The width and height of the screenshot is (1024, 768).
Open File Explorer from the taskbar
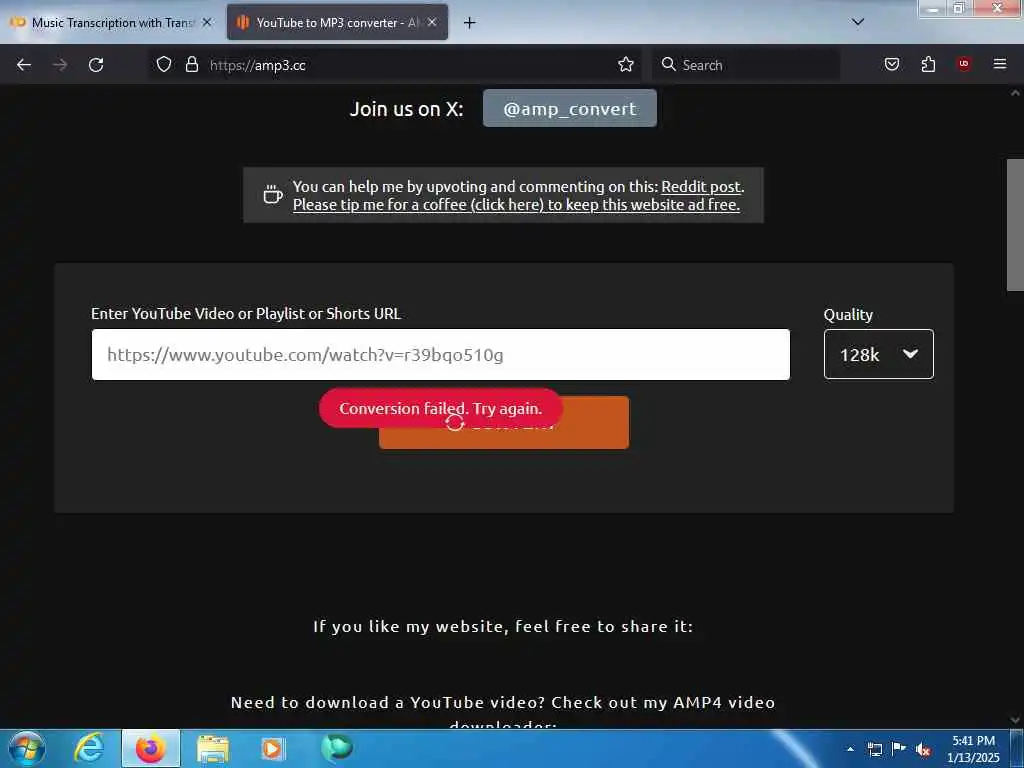tap(213, 748)
